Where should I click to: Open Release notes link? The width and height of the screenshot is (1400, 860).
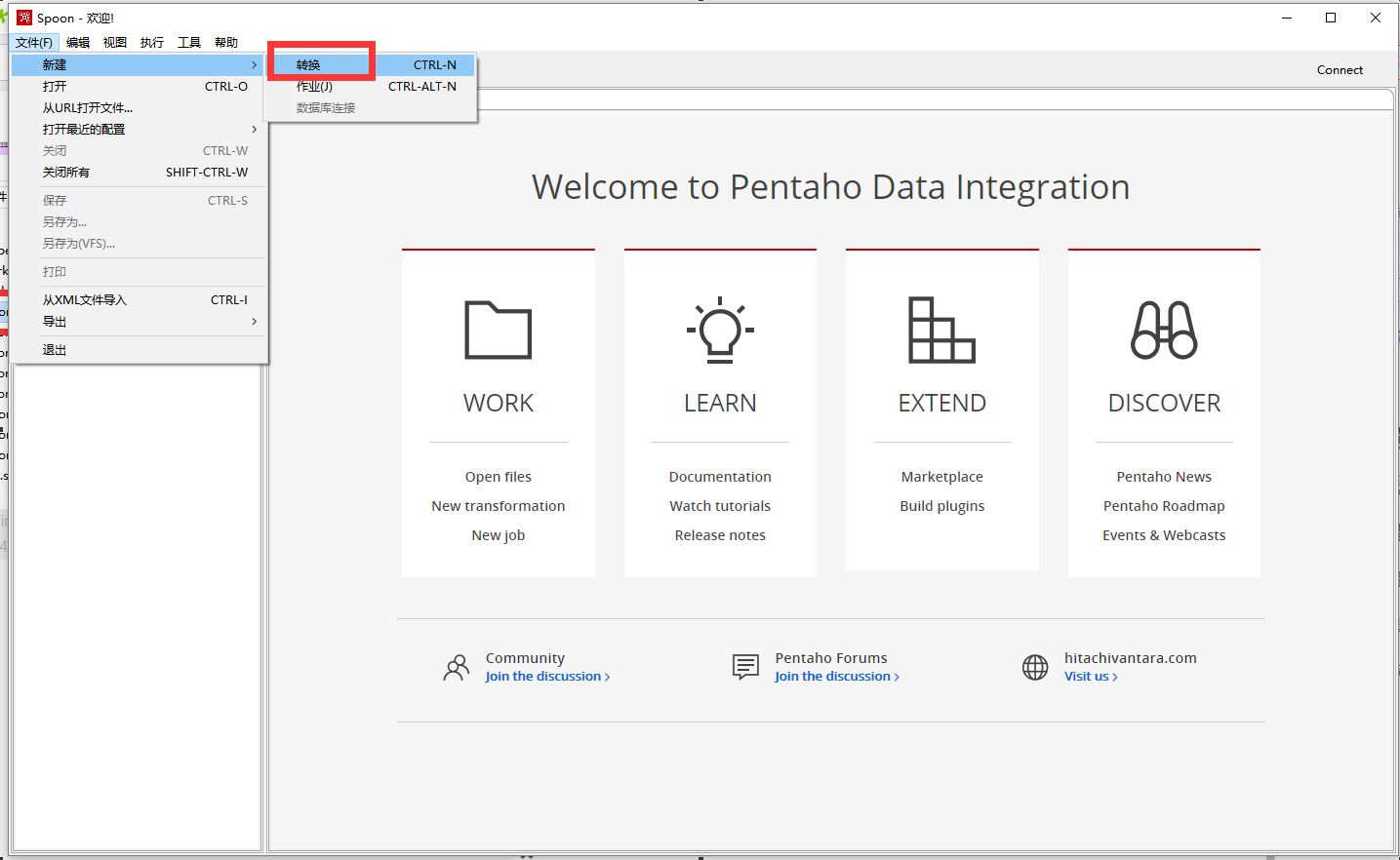[720, 535]
